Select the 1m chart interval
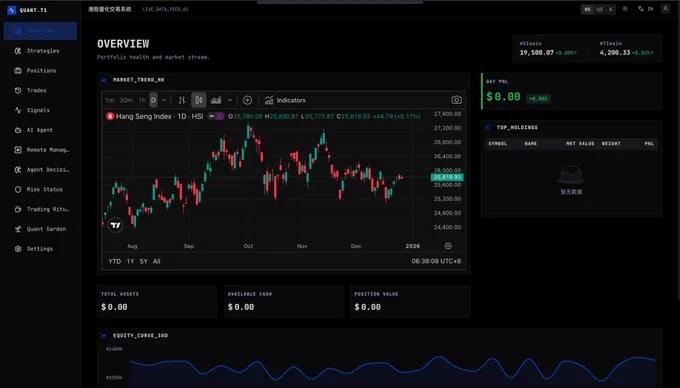Image resolution: width=680 pixels, height=388 pixels. pyautogui.click(x=110, y=100)
